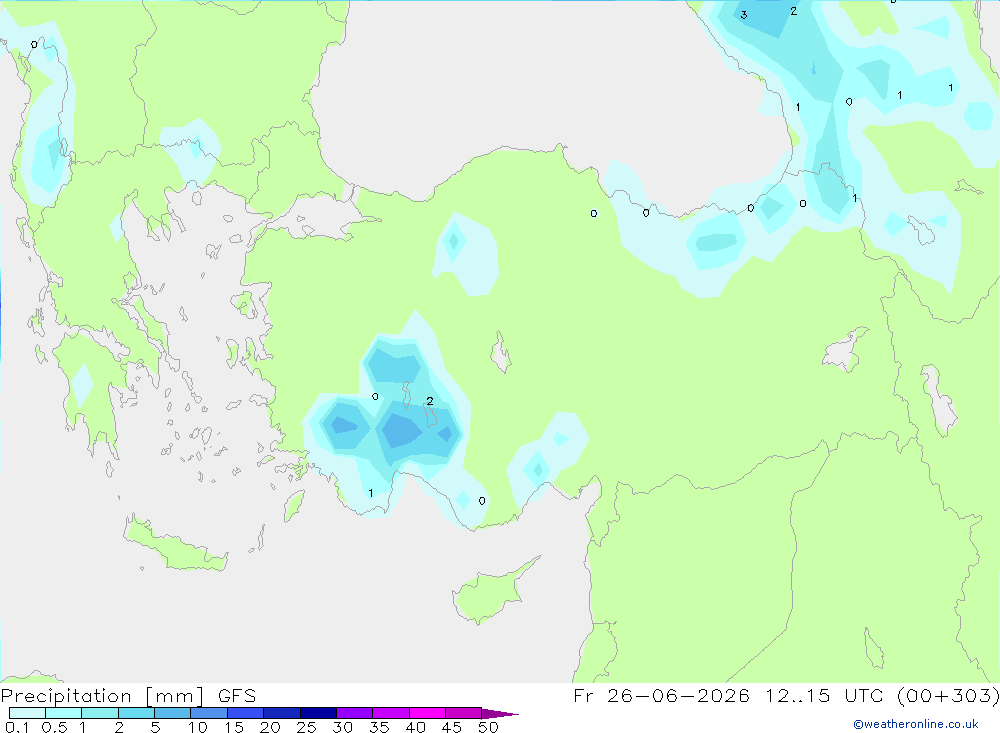The width and height of the screenshot is (1000, 733).
Task: Click the '50' legend scale label
Action: tap(488, 727)
